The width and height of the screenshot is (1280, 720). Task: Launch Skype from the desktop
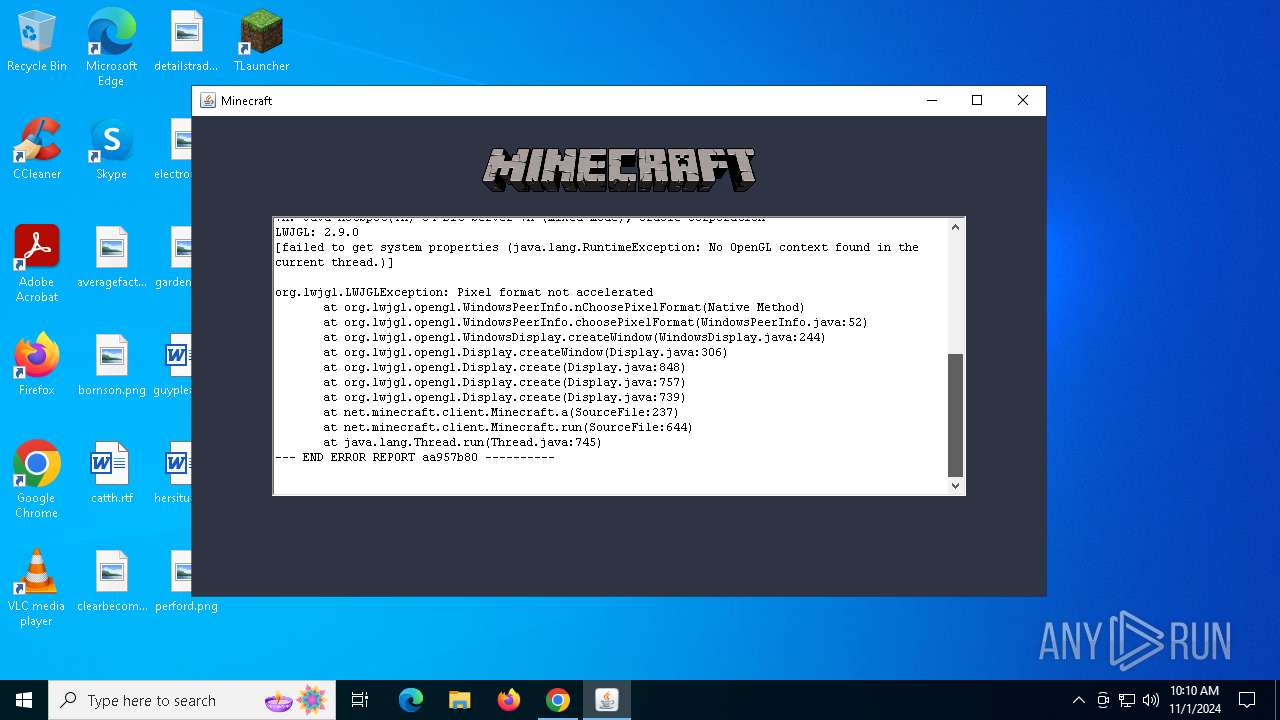(111, 150)
